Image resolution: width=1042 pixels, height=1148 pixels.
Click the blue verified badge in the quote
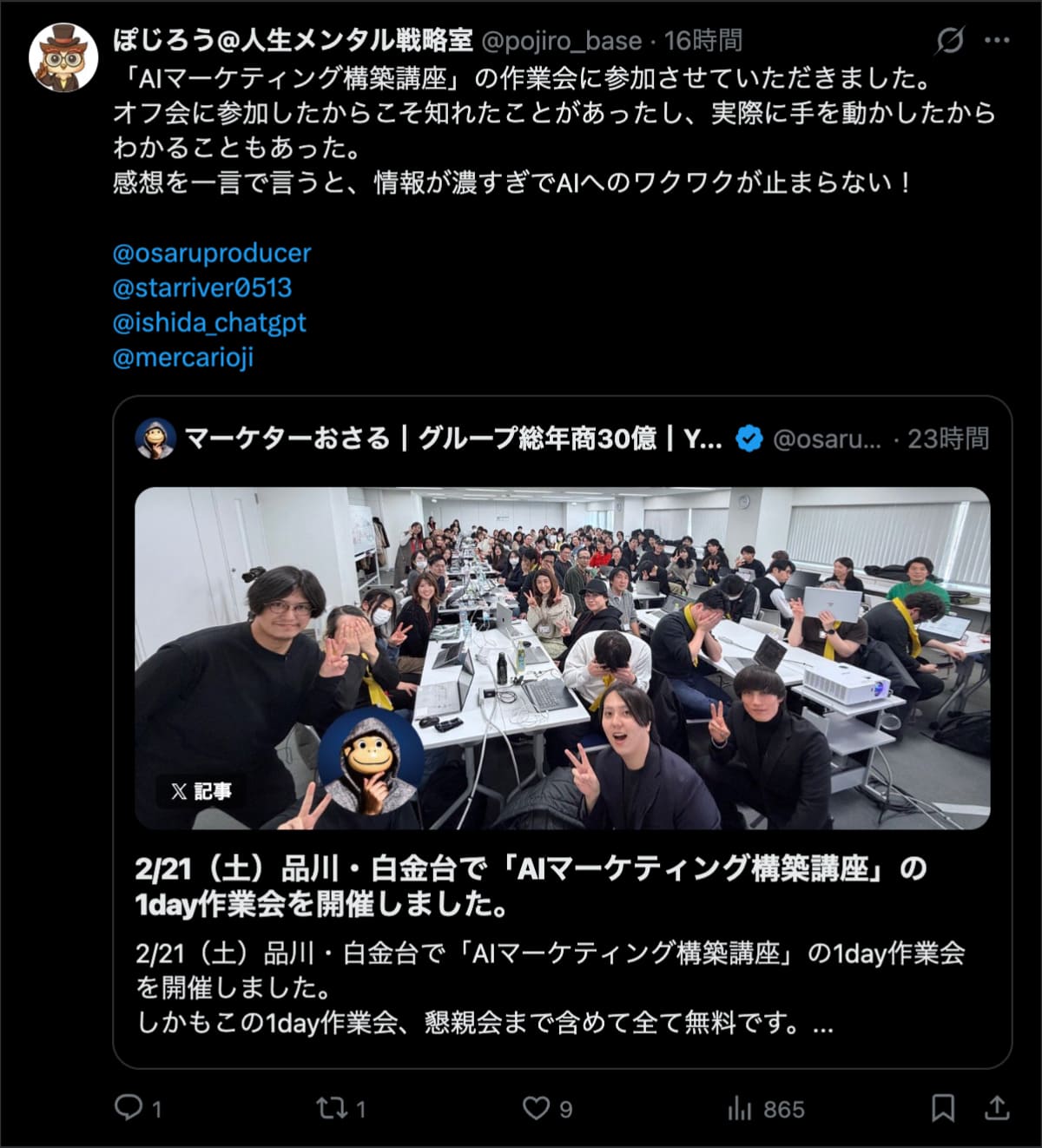point(749,439)
